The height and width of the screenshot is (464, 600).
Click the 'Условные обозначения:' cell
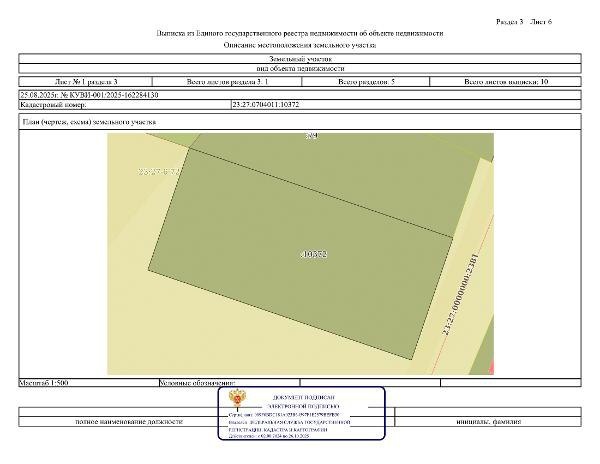[229, 383]
